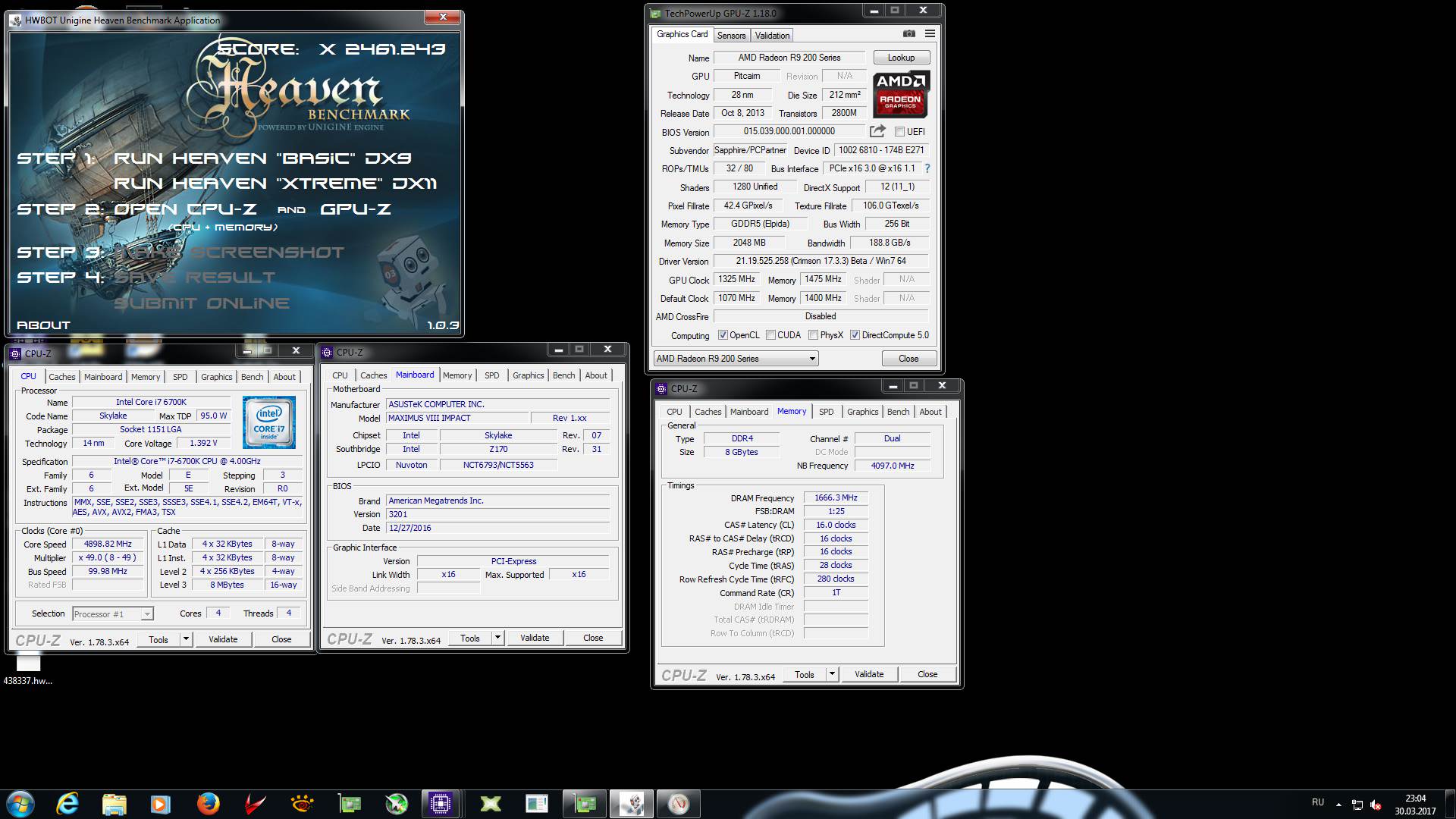The image size is (1456, 819).
Task: Toggle the CUDA checkbox
Action: [770, 335]
